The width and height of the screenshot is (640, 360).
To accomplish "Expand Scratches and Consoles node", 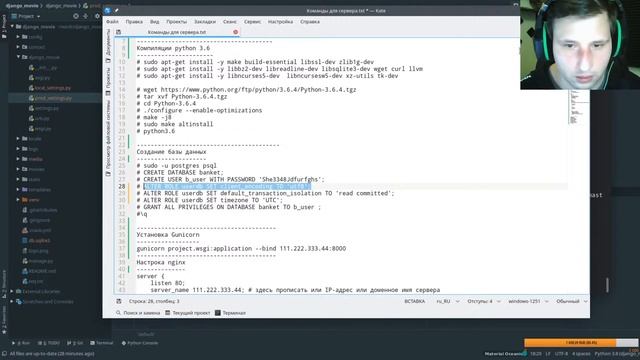I will click(x=12, y=302).
